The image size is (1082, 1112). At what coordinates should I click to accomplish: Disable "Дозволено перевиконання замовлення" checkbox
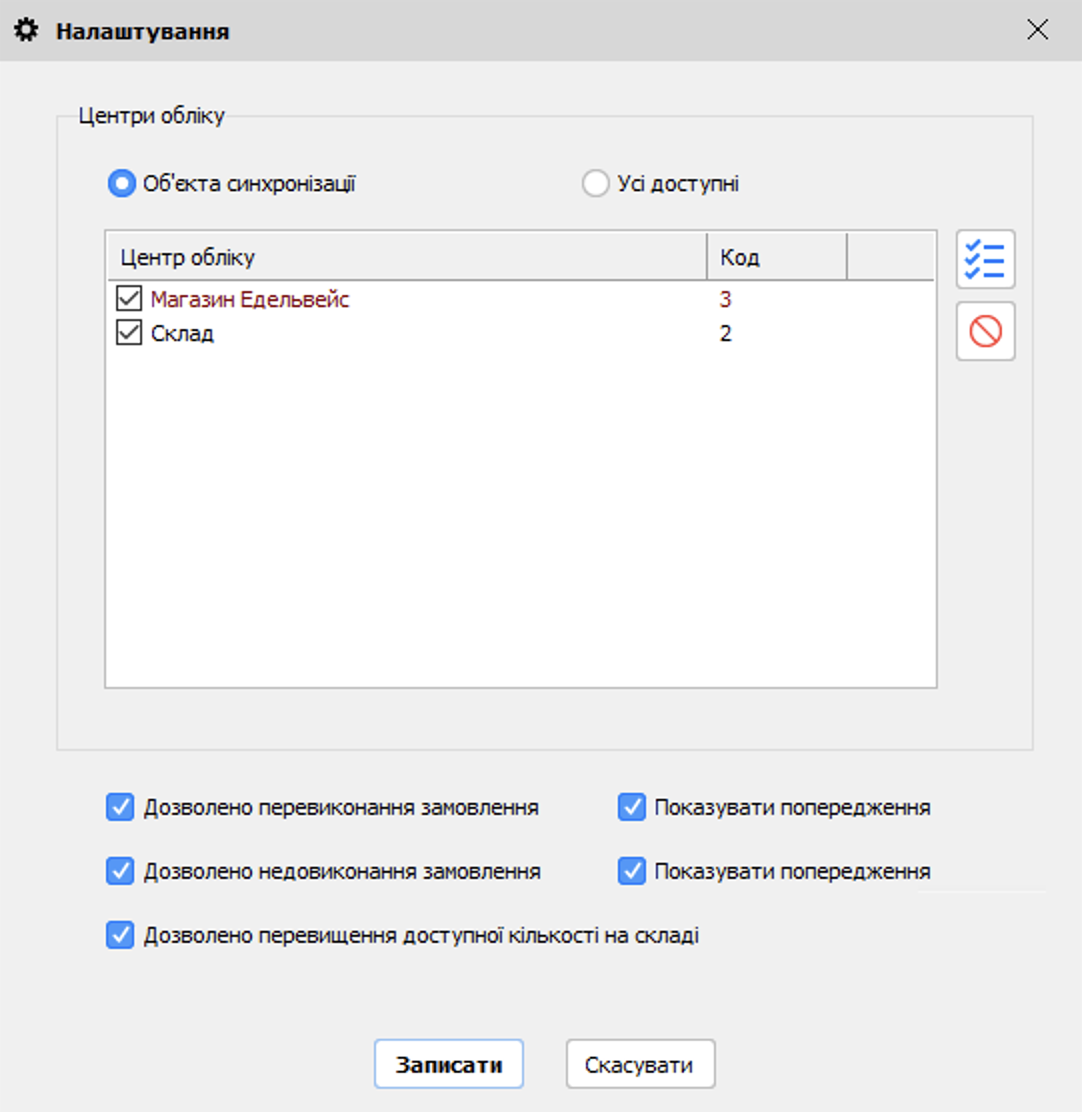pyautogui.click(x=120, y=807)
